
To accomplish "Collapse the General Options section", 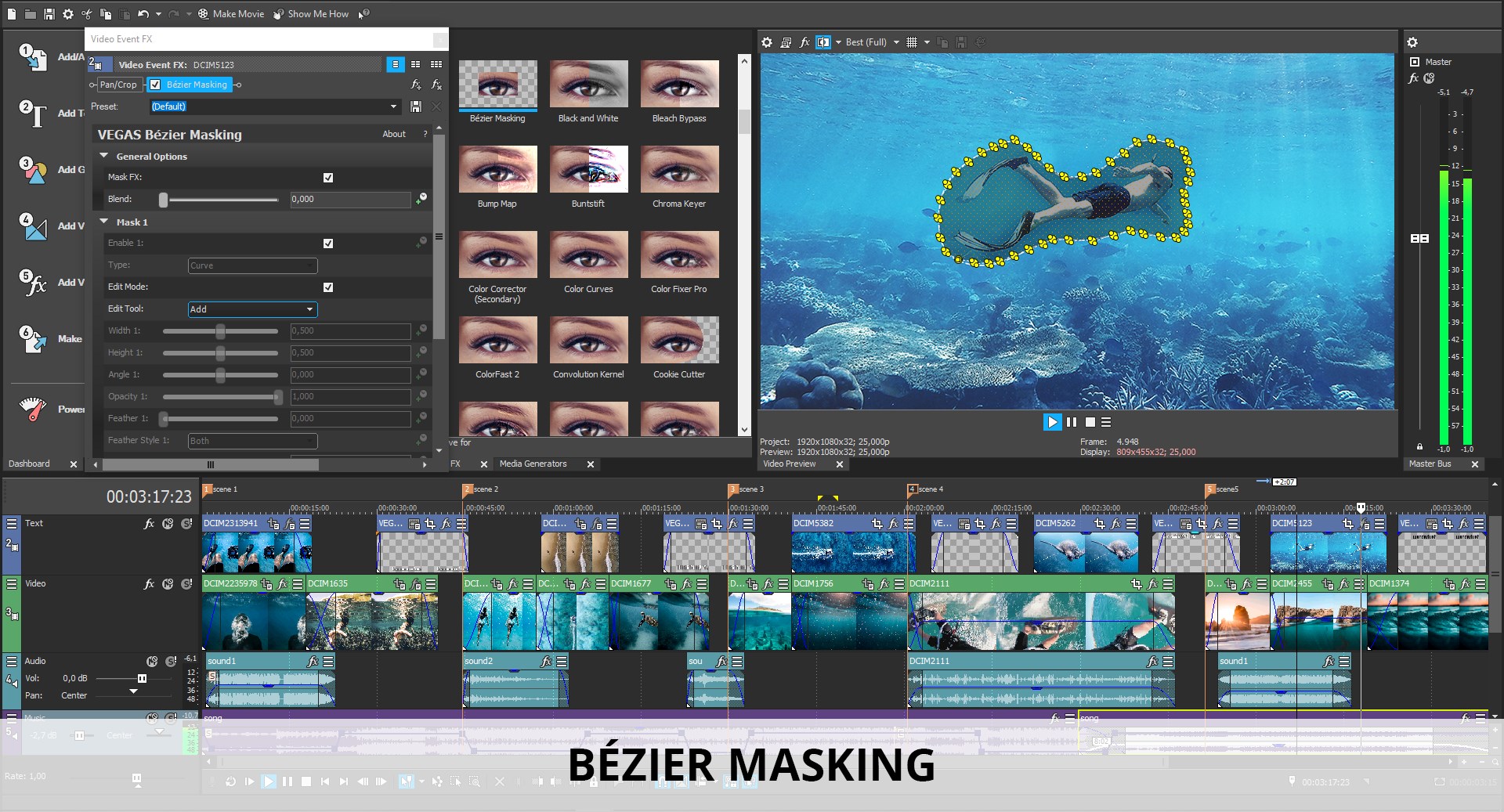I will pos(104,156).
